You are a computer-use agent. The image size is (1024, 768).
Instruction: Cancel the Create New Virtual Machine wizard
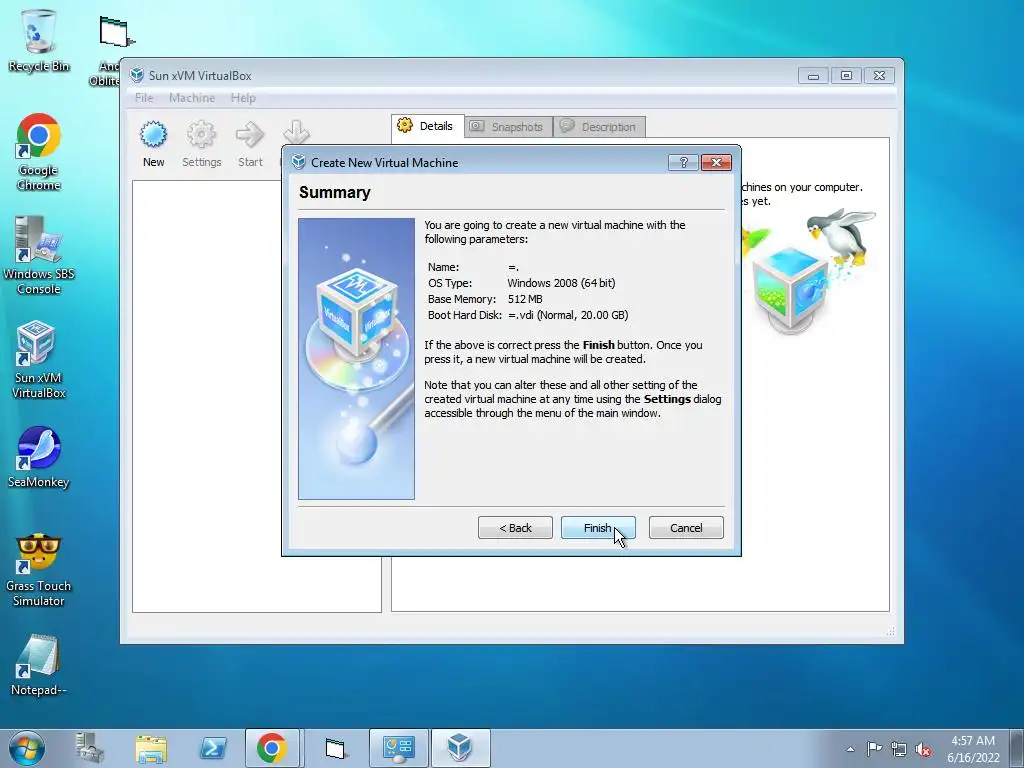[x=686, y=528]
